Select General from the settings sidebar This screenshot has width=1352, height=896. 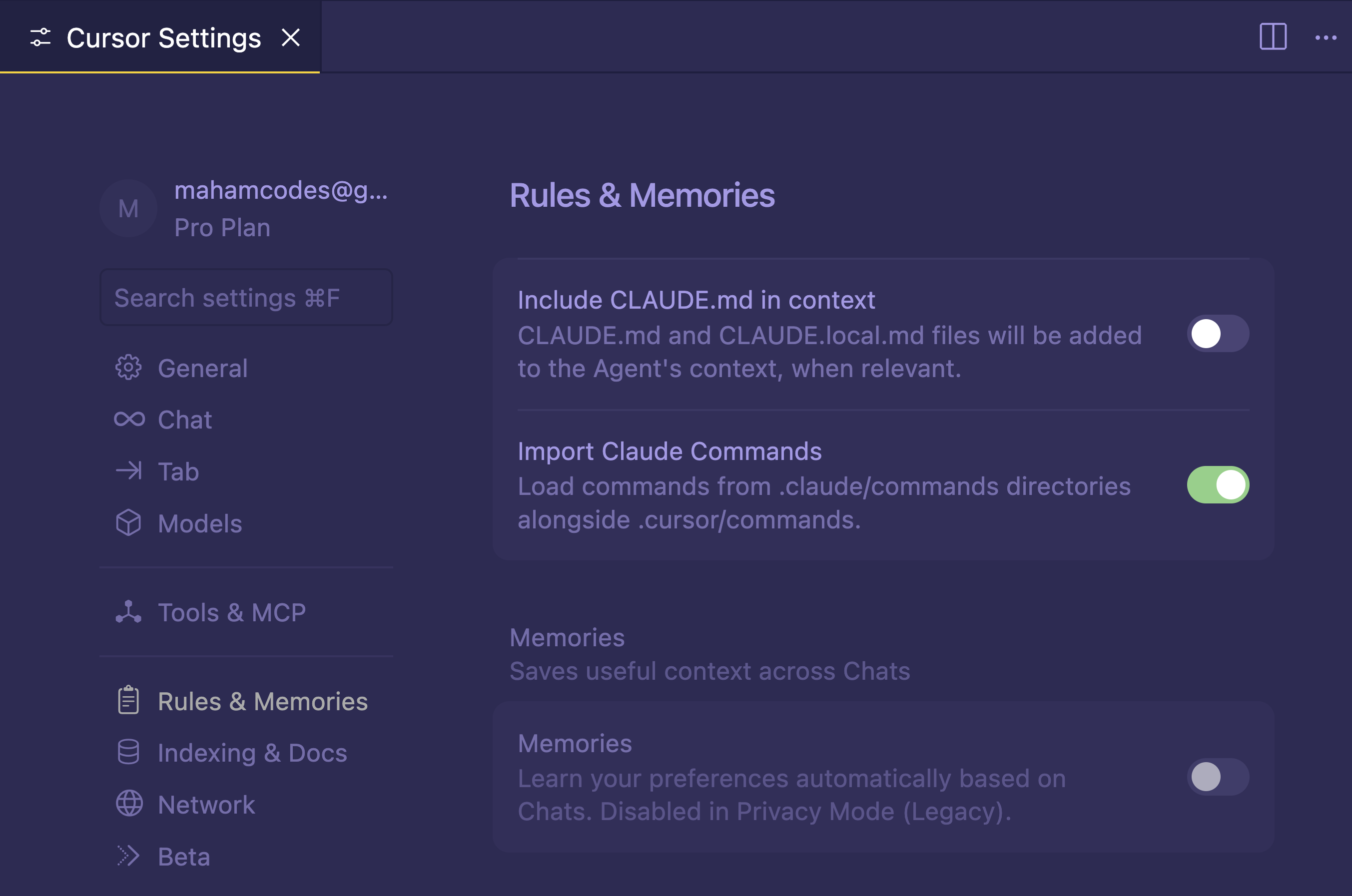203,368
